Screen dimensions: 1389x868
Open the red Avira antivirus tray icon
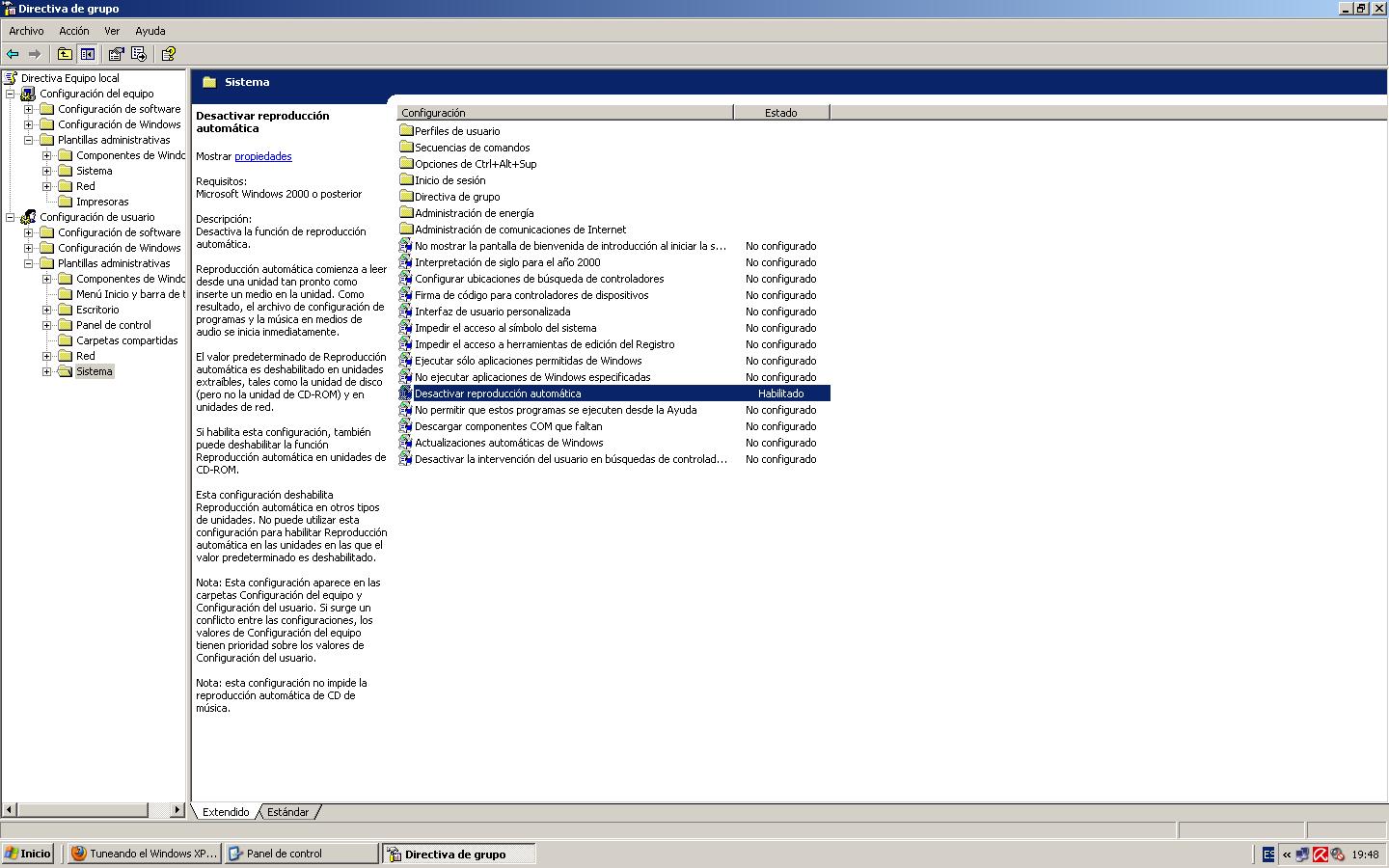click(1321, 854)
